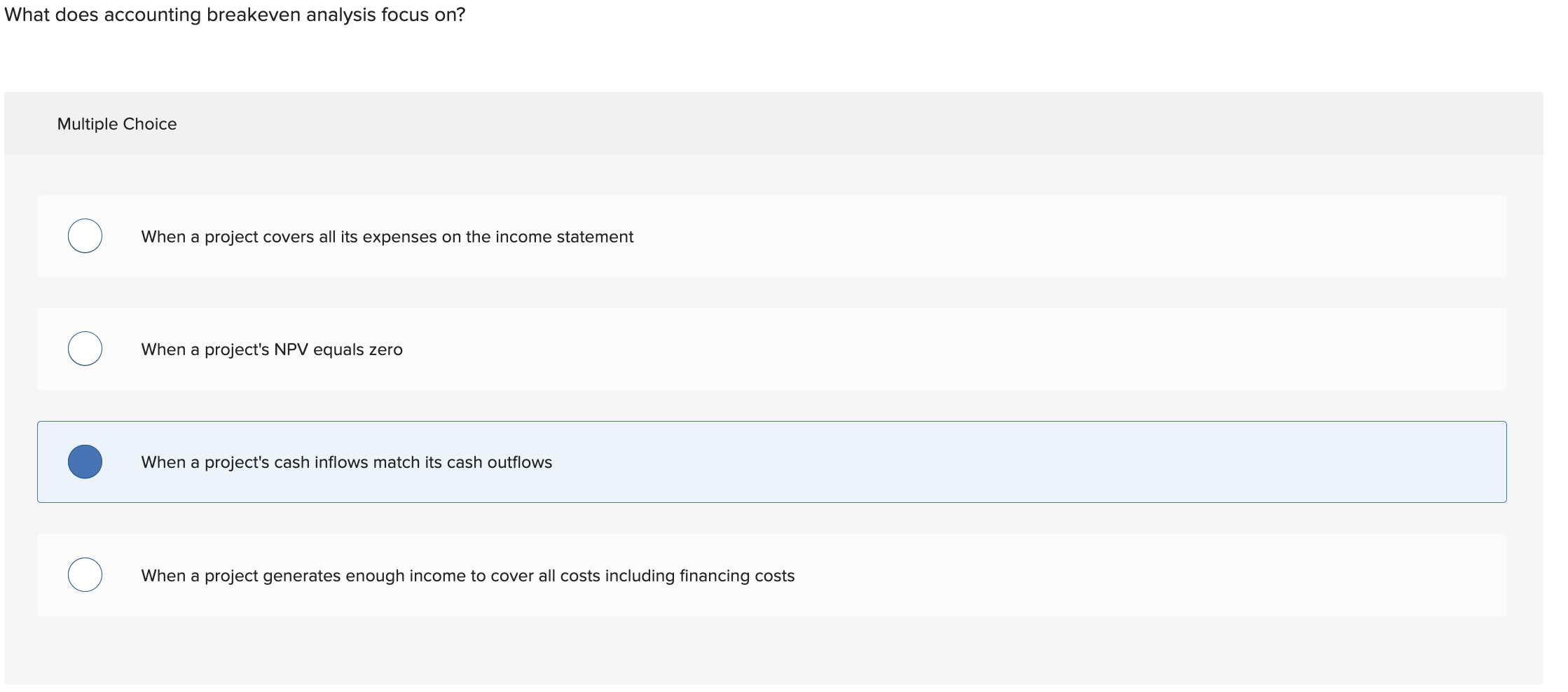1568x692 pixels.
Task: Click the fourth answer row container
Action: pos(771,574)
